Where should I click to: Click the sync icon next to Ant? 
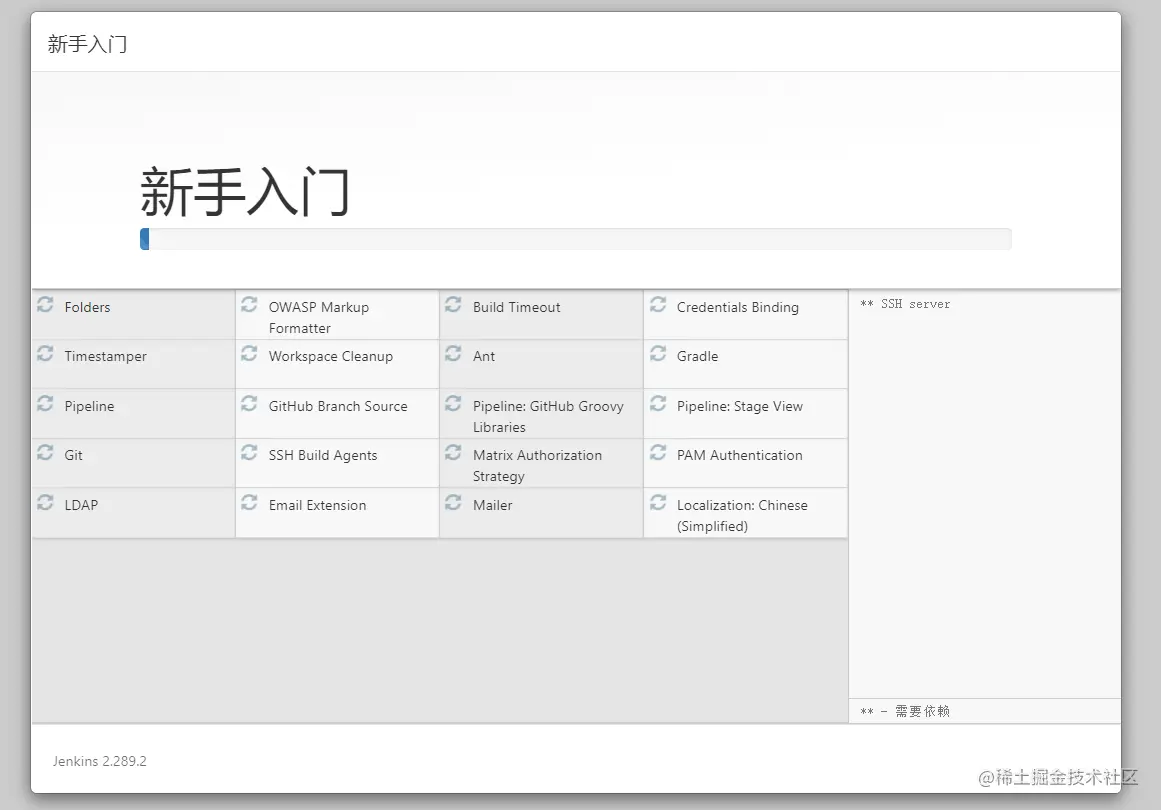click(454, 353)
